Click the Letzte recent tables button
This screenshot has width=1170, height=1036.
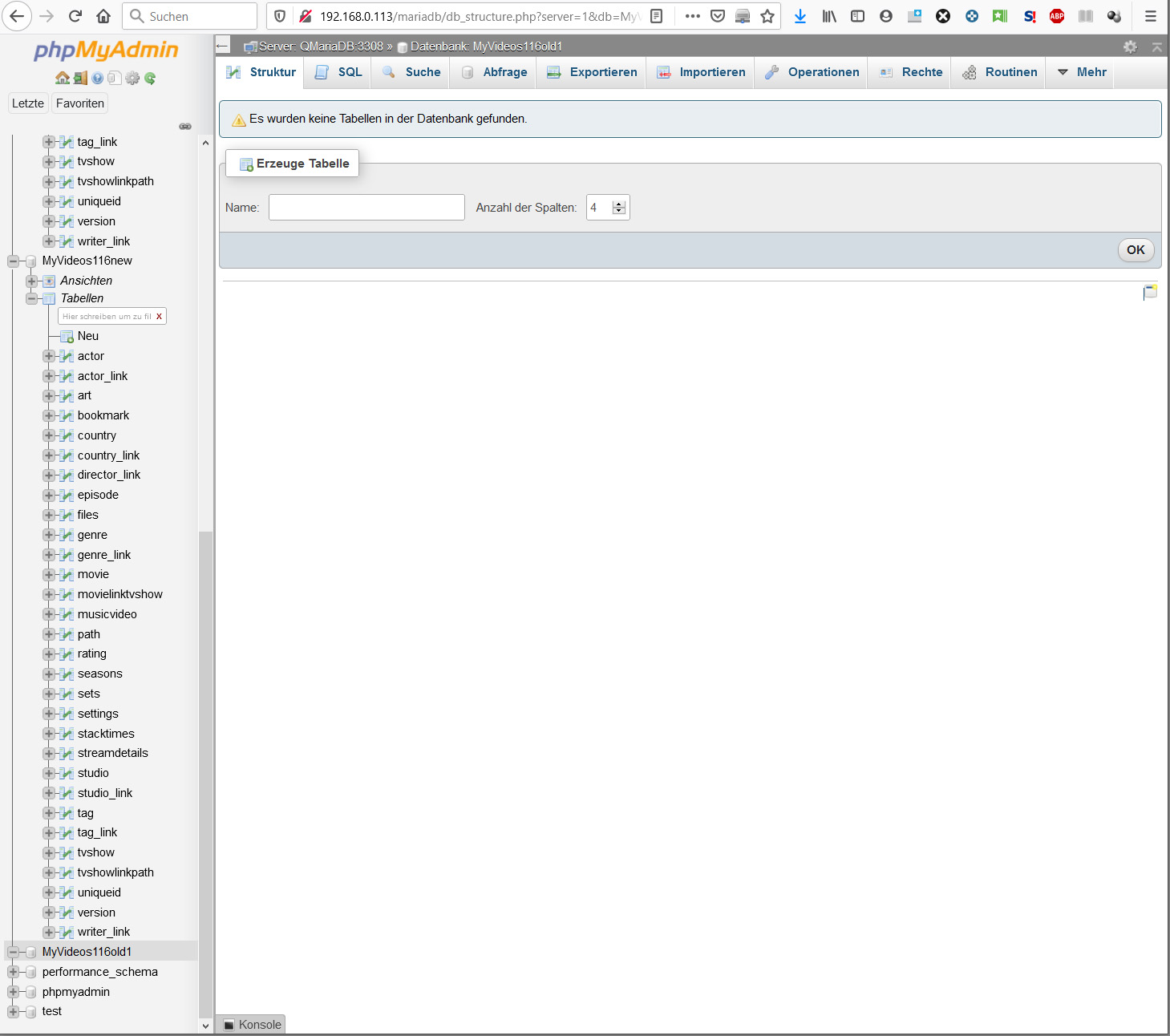pyautogui.click(x=28, y=103)
